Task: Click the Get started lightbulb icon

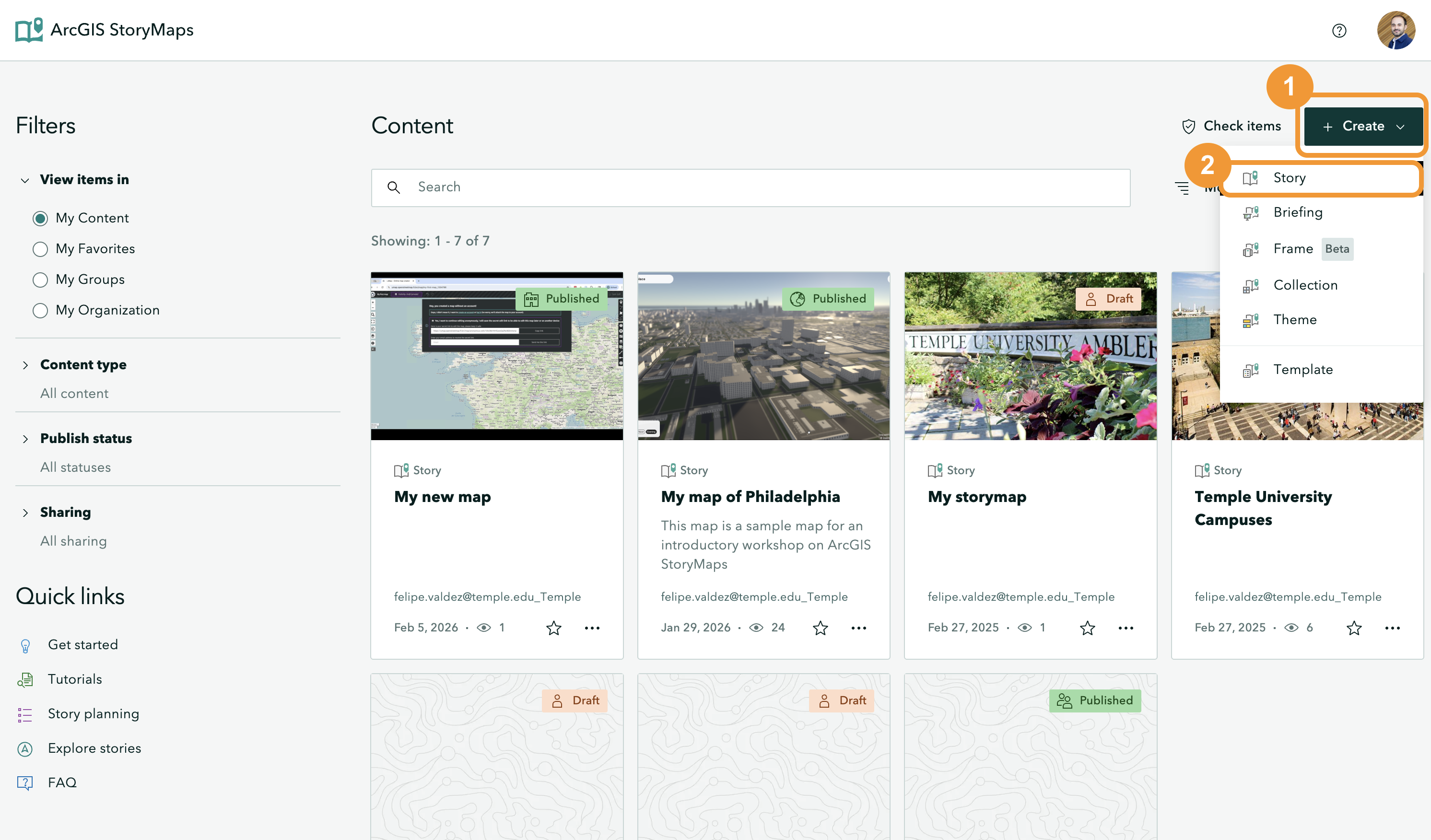Action: click(25, 646)
